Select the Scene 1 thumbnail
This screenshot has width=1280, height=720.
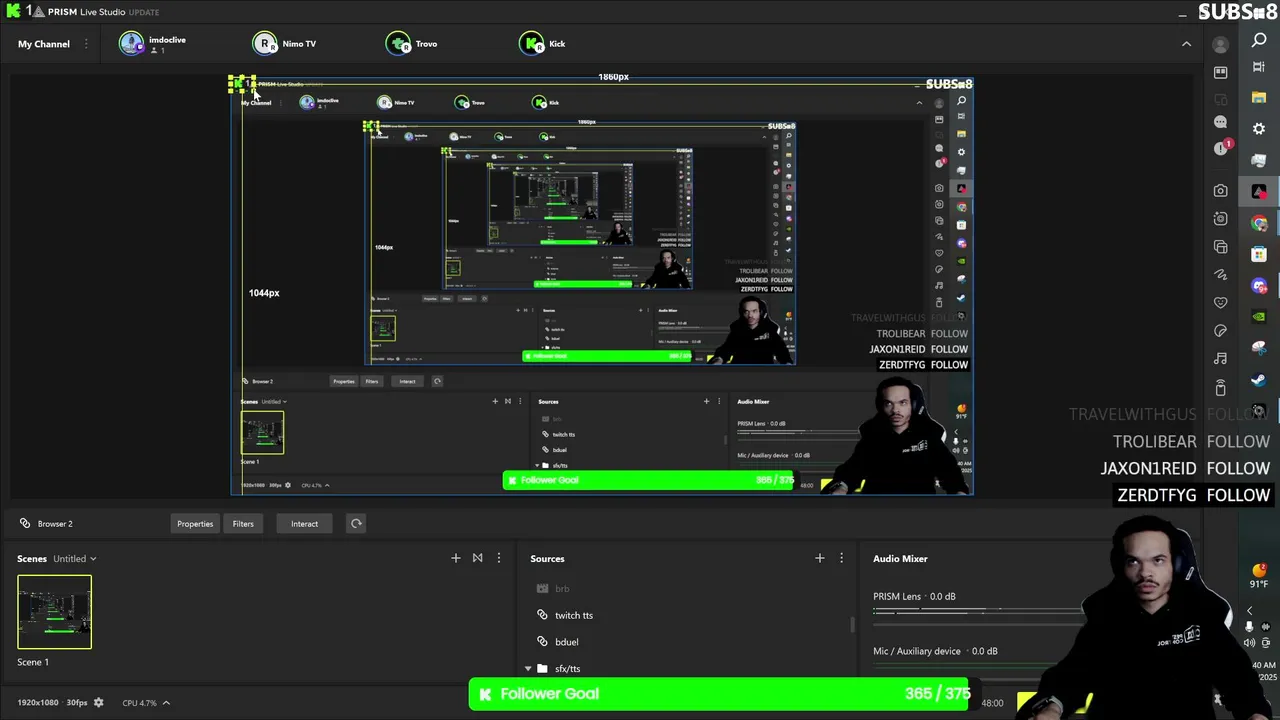tap(54, 612)
